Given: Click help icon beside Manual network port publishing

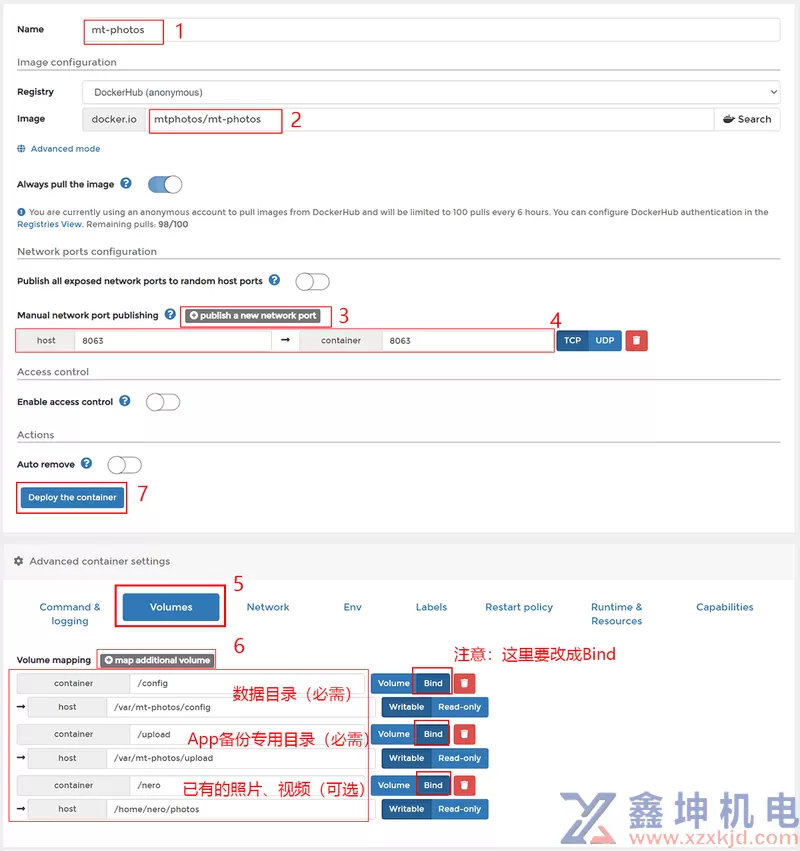Looking at the screenshot, I should (170, 314).
